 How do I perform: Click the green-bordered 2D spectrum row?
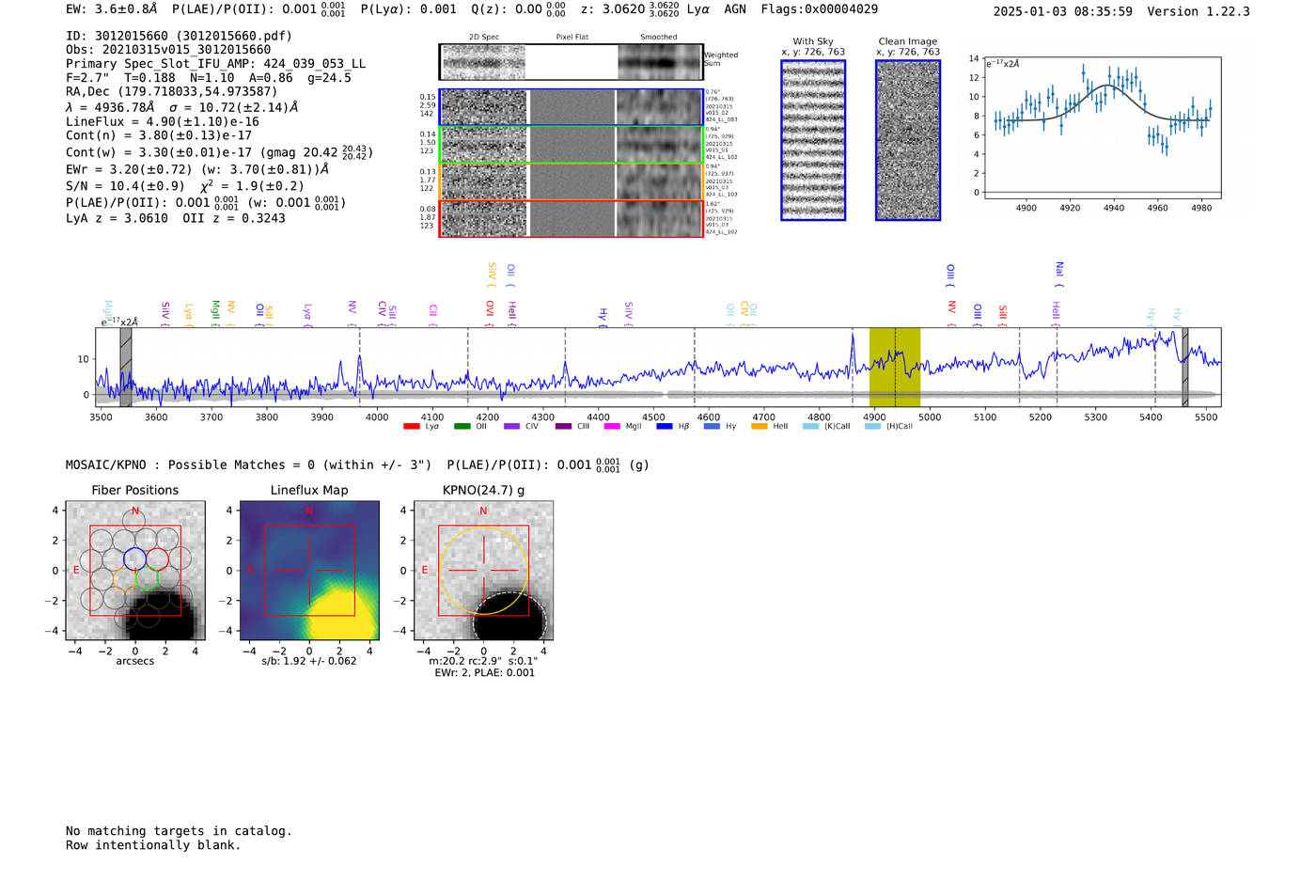click(x=571, y=145)
